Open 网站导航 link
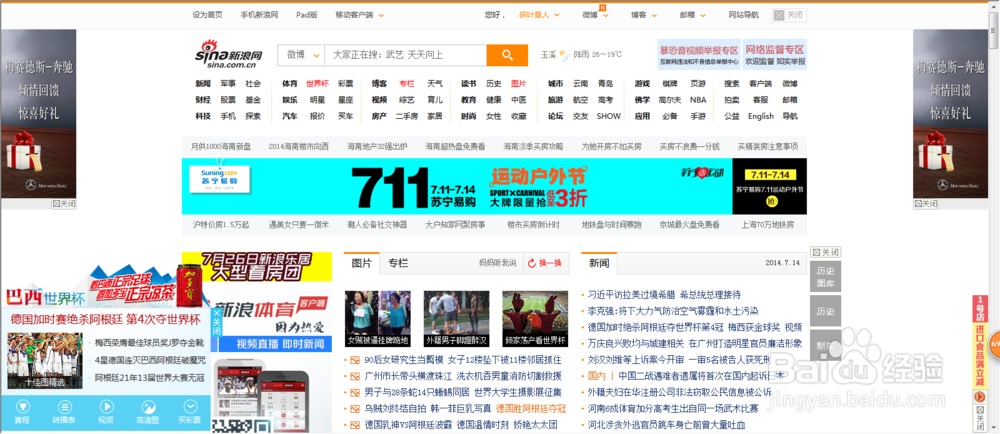Viewport: 1000px width, 434px height. click(744, 15)
